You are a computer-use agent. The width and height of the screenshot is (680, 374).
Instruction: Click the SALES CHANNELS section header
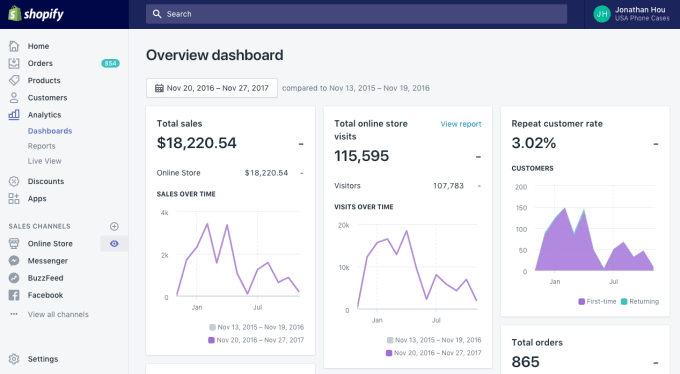(x=39, y=226)
